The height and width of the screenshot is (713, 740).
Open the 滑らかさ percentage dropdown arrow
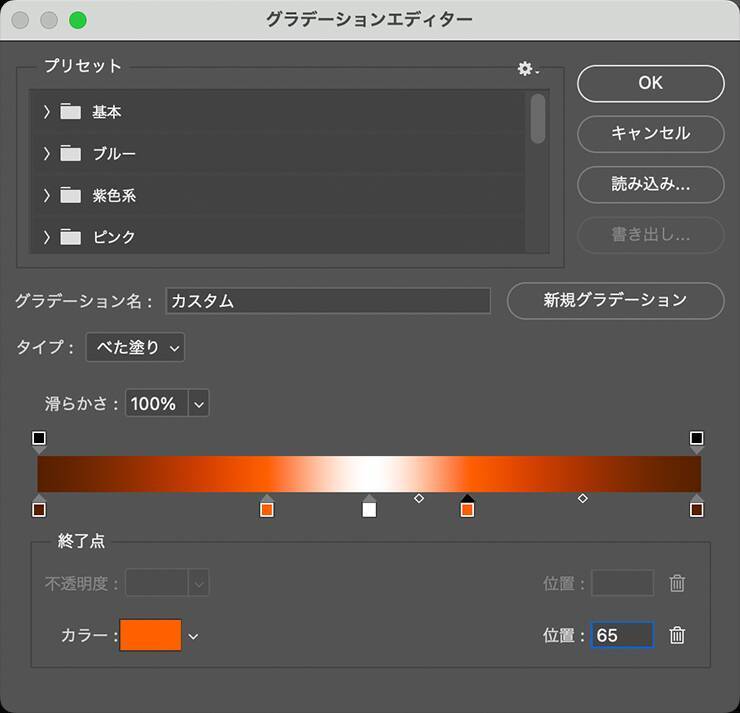tap(198, 404)
